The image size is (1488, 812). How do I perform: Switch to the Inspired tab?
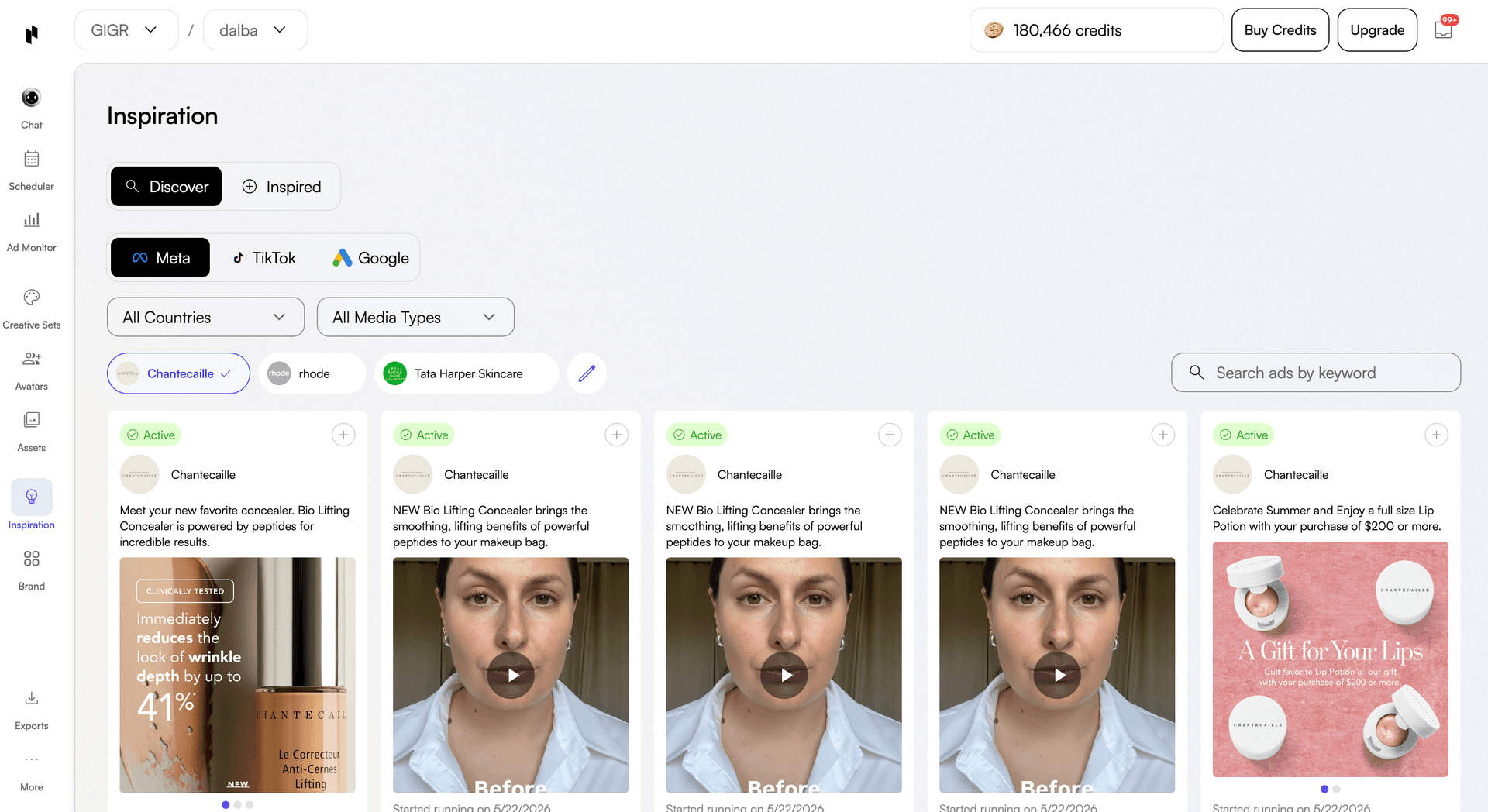(281, 187)
